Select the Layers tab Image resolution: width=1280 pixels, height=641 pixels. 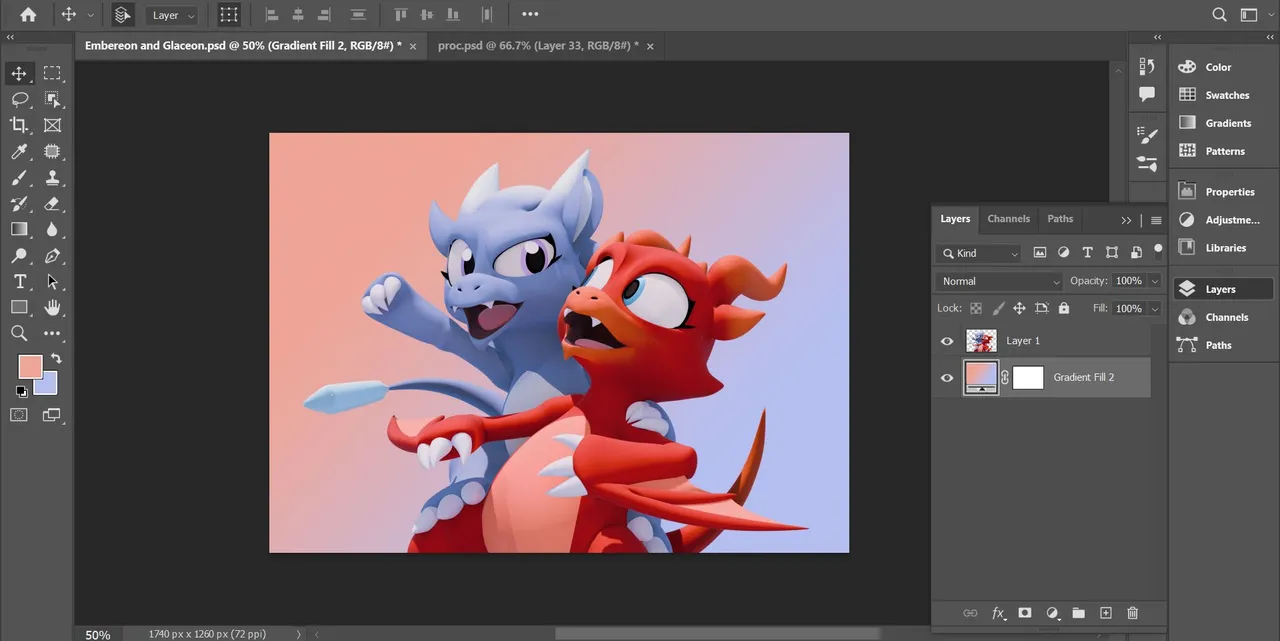click(x=955, y=219)
